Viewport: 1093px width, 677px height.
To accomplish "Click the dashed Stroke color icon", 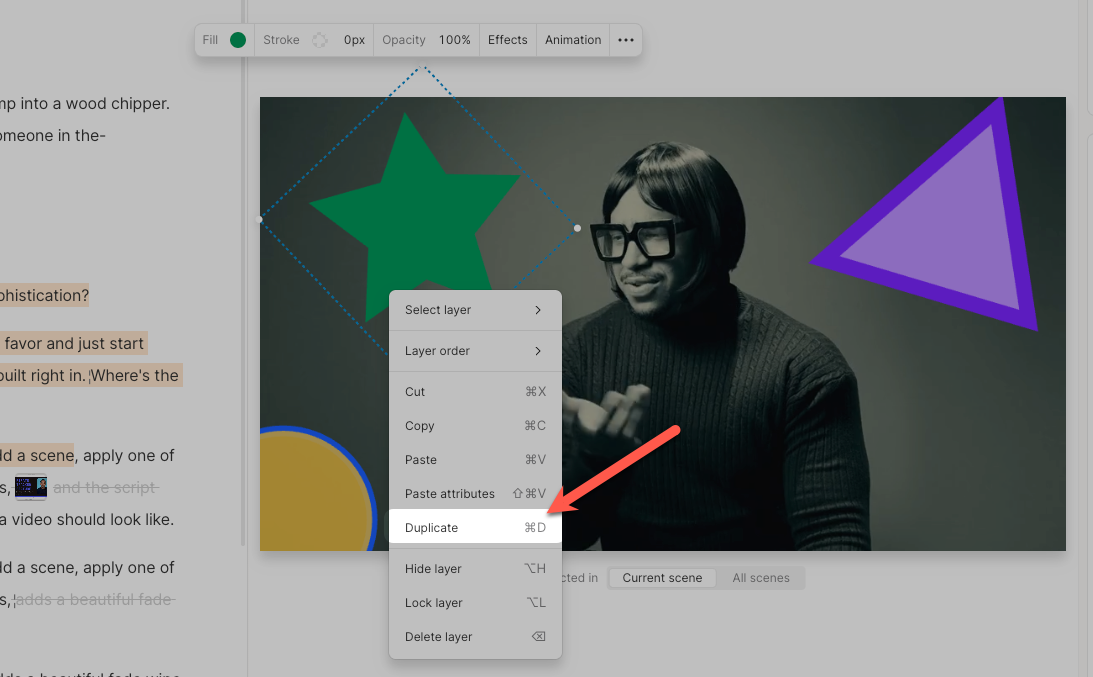I will point(322,39).
